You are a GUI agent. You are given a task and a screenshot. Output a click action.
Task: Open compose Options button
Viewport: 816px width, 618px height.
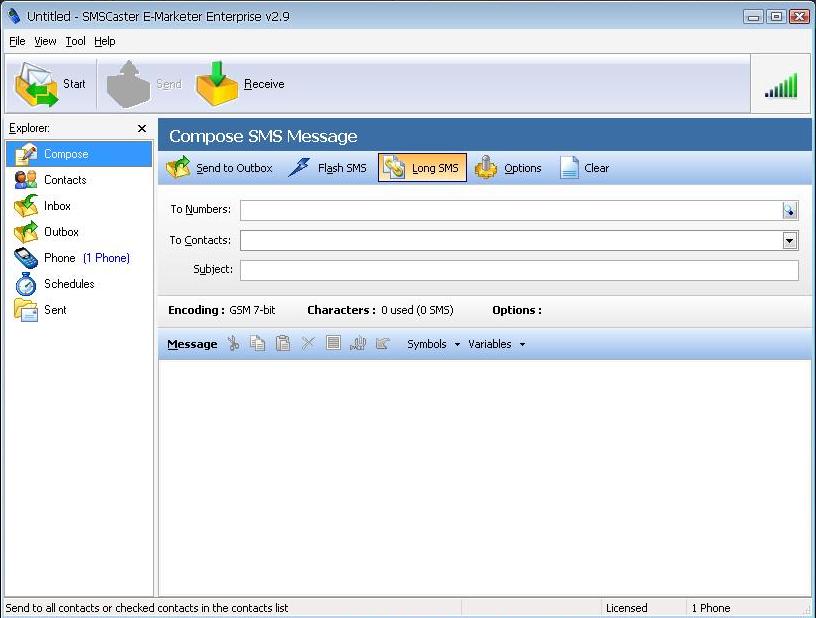508,168
